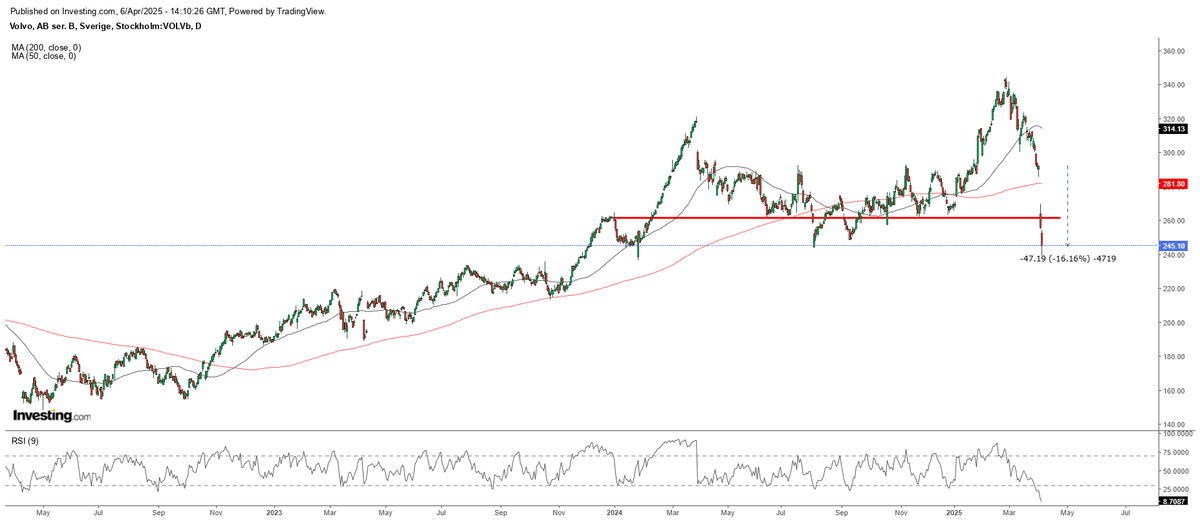Click the red horizontal support line at 260
Screen dimensions: 1200x521
[x=836, y=217]
